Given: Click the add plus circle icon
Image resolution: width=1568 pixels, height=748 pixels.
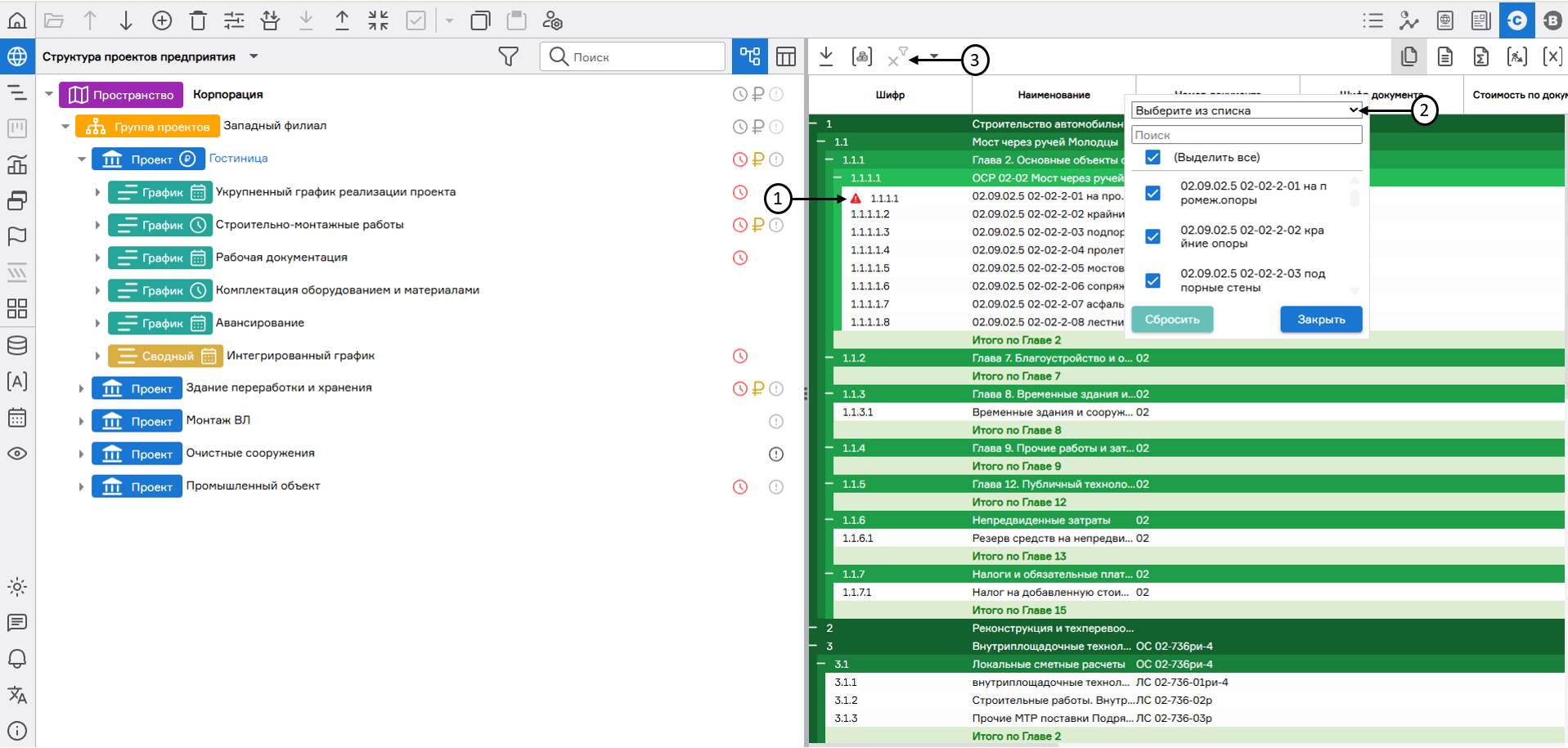Looking at the screenshot, I should [x=162, y=20].
